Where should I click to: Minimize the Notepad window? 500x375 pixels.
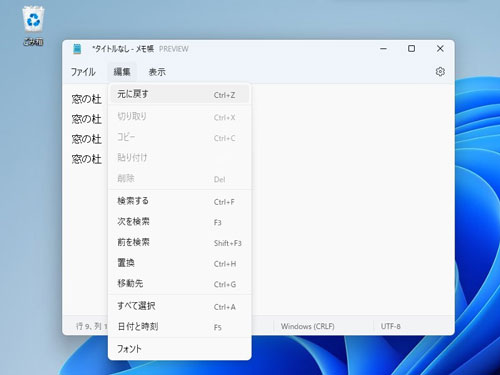pos(383,49)
